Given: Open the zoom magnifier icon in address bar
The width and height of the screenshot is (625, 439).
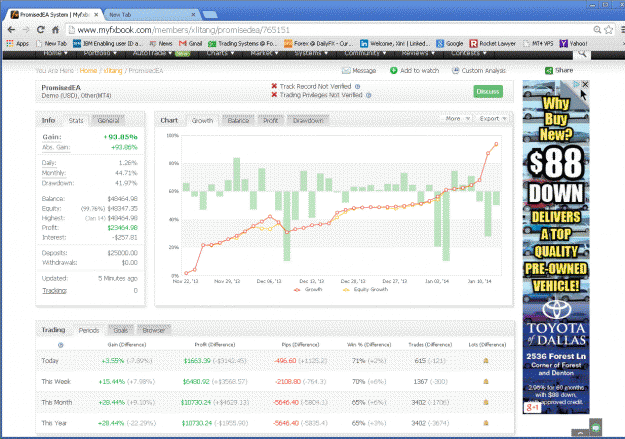Looking at the screenshot, I should (x=597, y=30).
